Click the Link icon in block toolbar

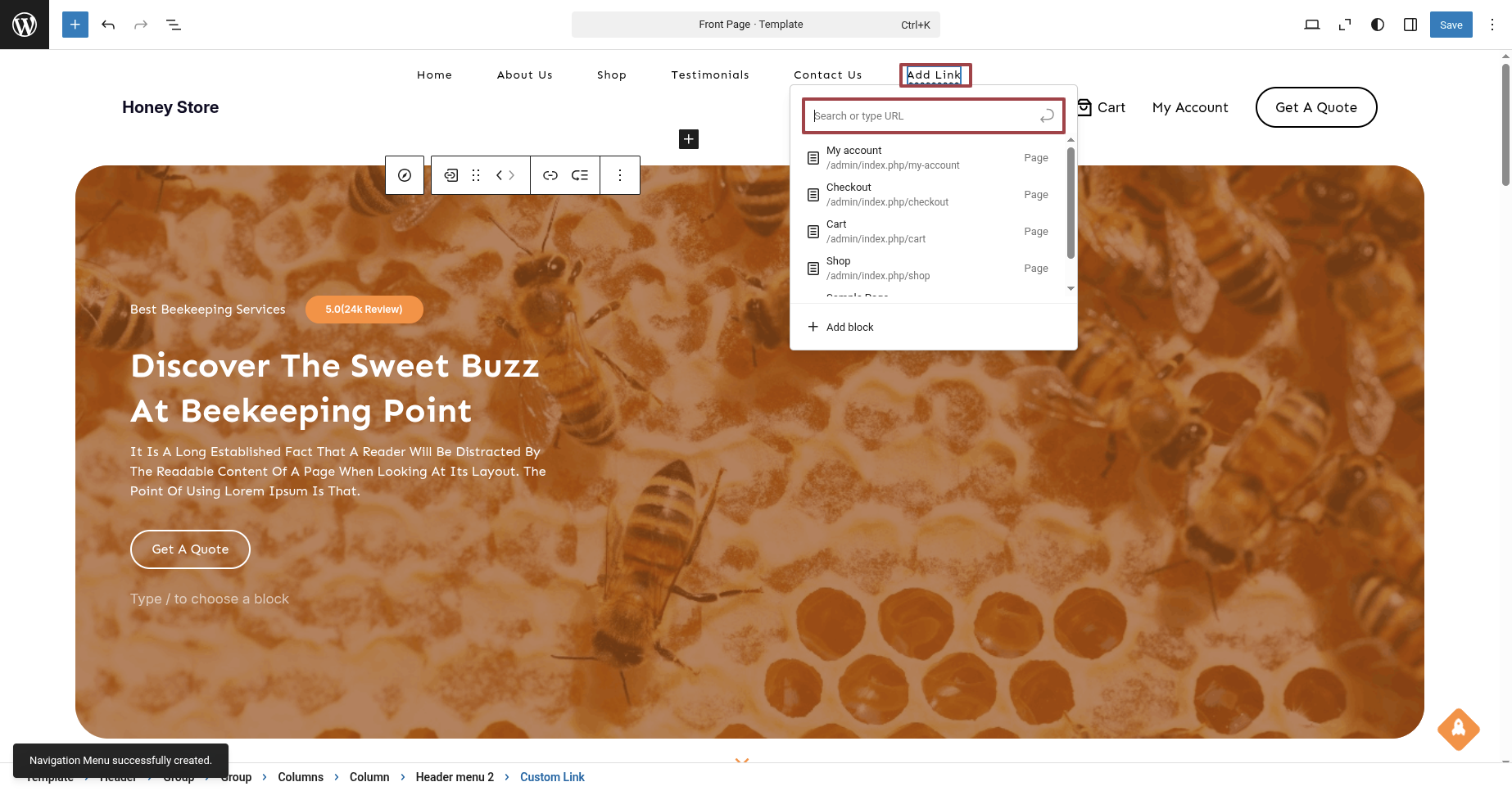pyautogui.click(x=550, y=175)
